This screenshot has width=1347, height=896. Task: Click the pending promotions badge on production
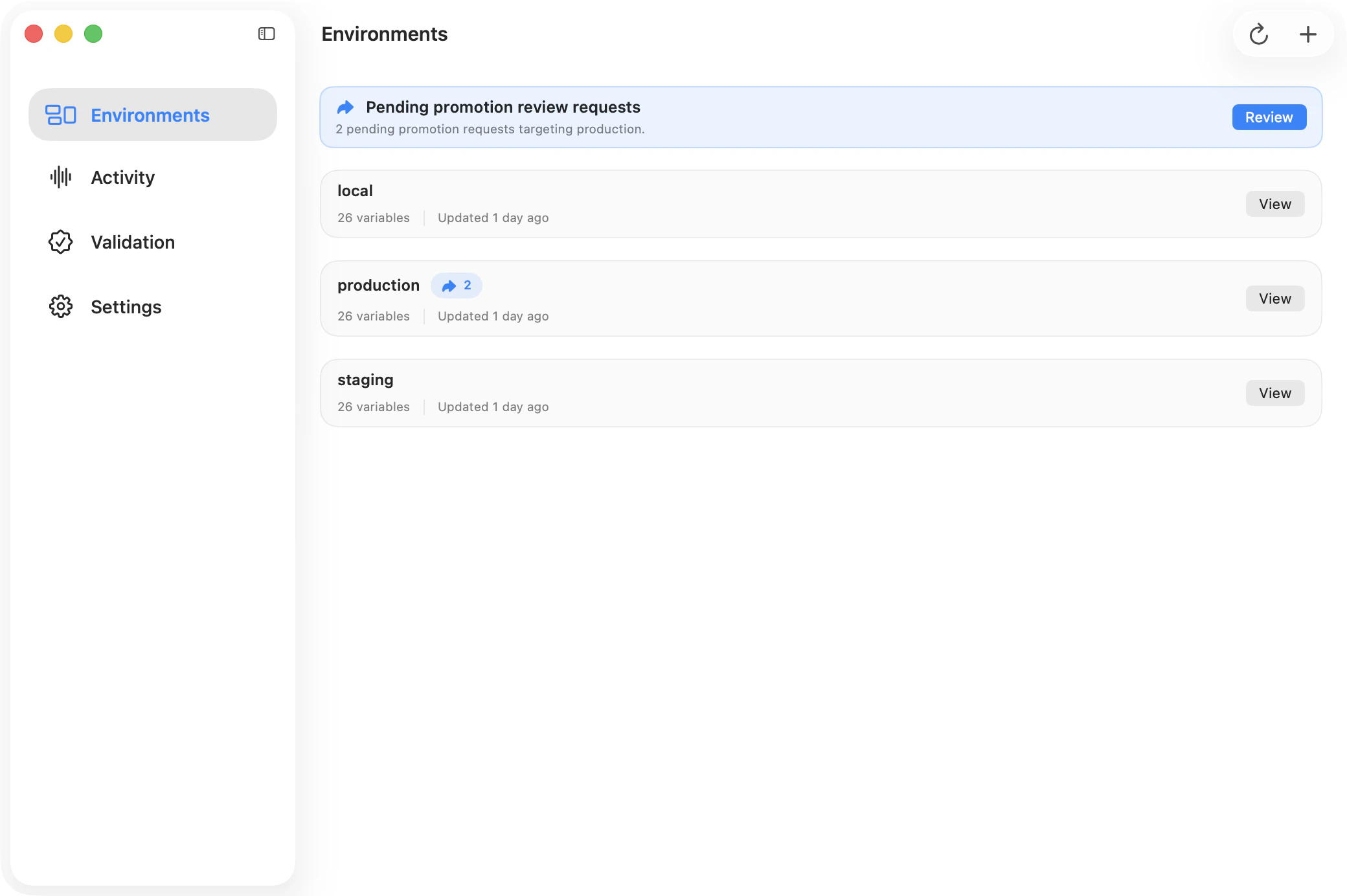[457, 286]
